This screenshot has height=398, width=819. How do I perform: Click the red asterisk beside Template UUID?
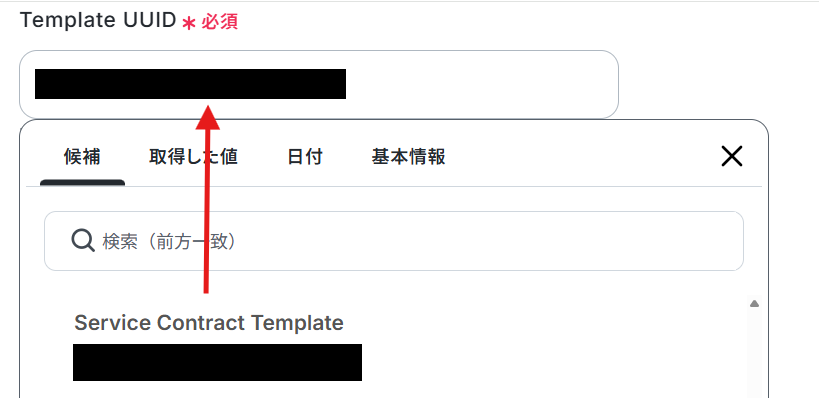(189, 23)
